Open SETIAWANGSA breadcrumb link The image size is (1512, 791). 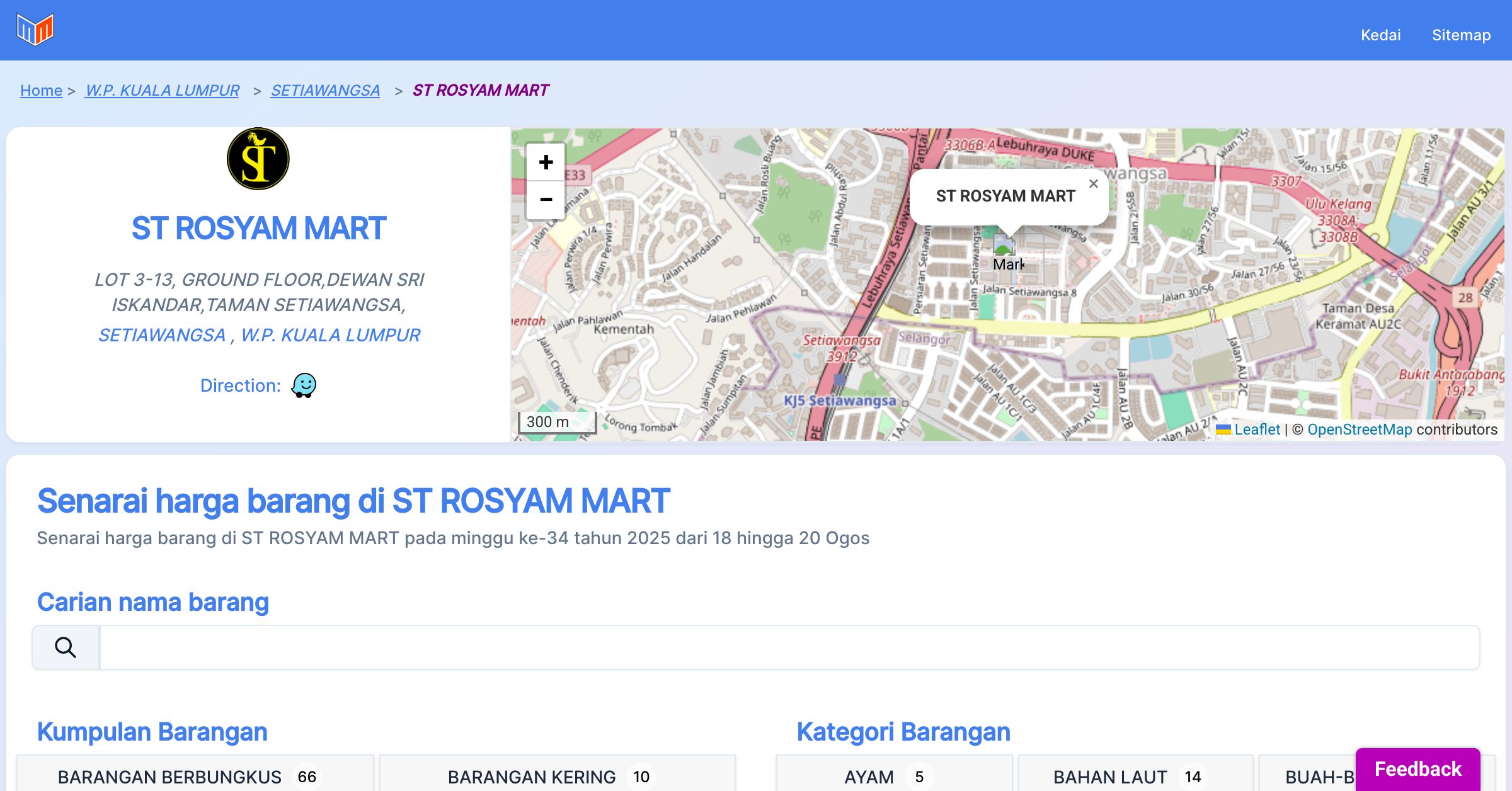coord(325,91)
